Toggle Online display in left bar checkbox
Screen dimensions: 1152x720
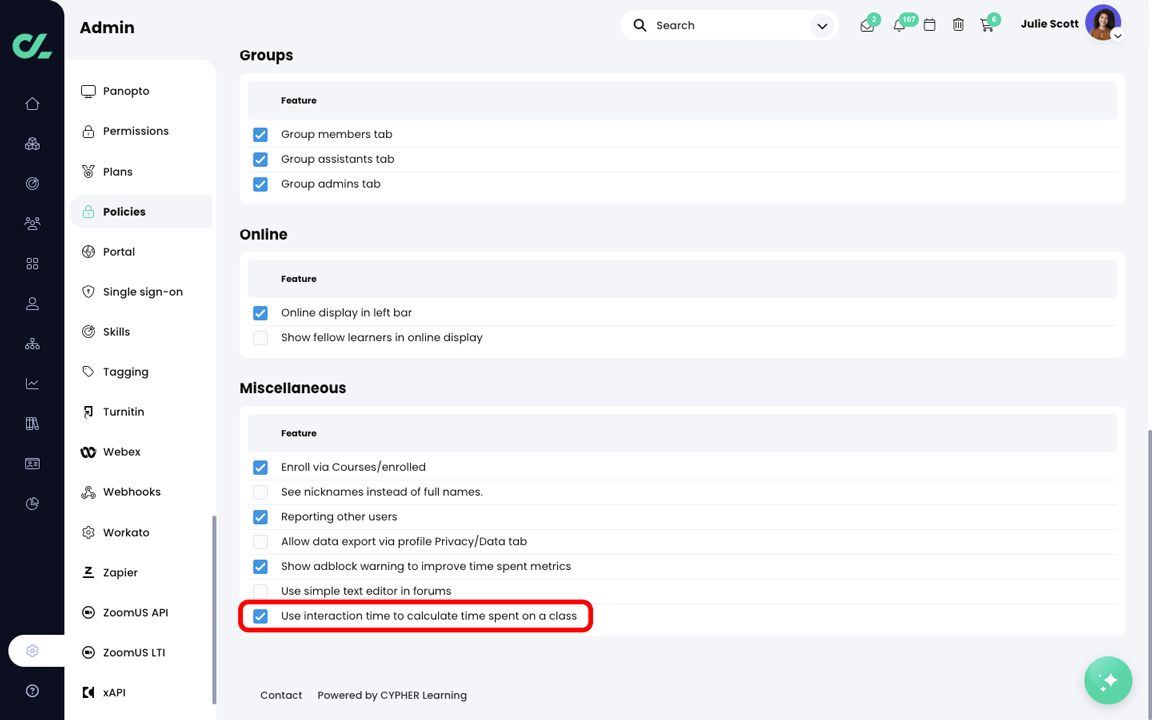[x=260, y=313]
